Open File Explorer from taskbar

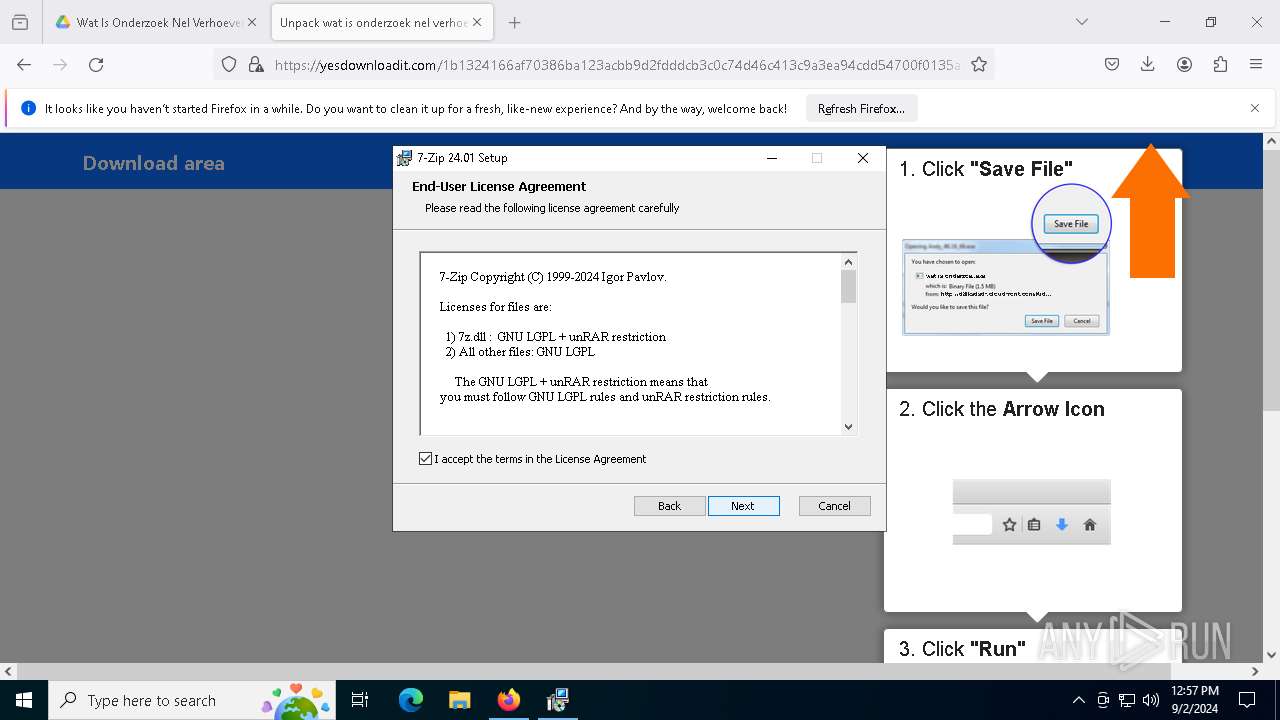pos(459,701)
